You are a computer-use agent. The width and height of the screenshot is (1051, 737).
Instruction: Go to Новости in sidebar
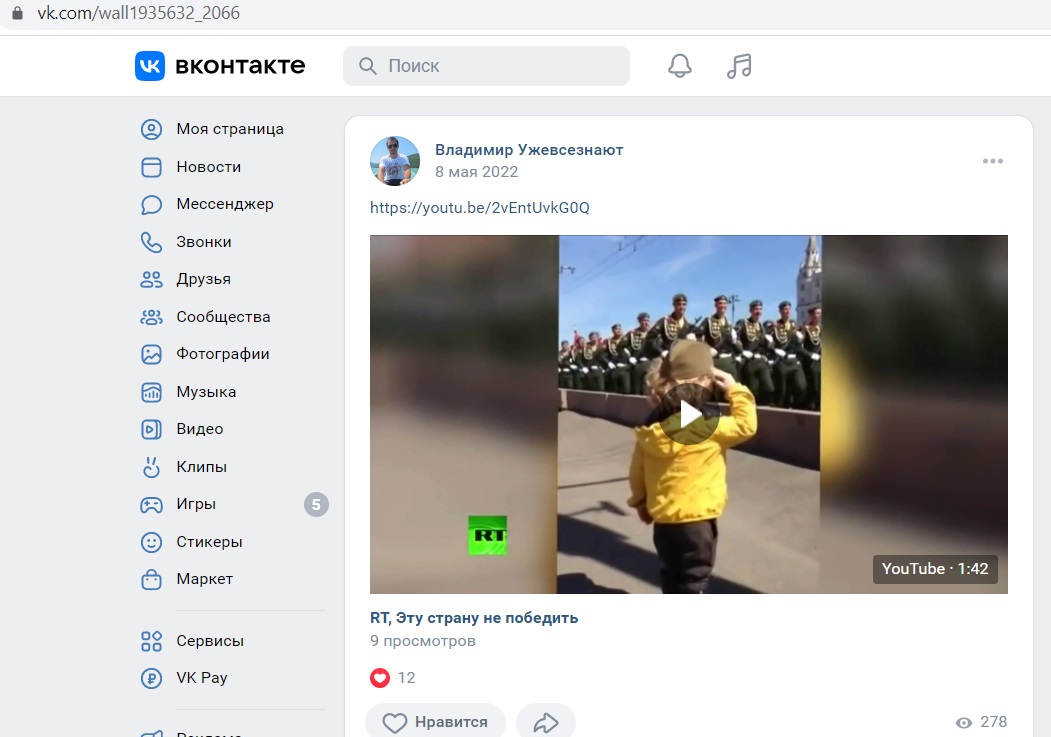click(208, 167)
